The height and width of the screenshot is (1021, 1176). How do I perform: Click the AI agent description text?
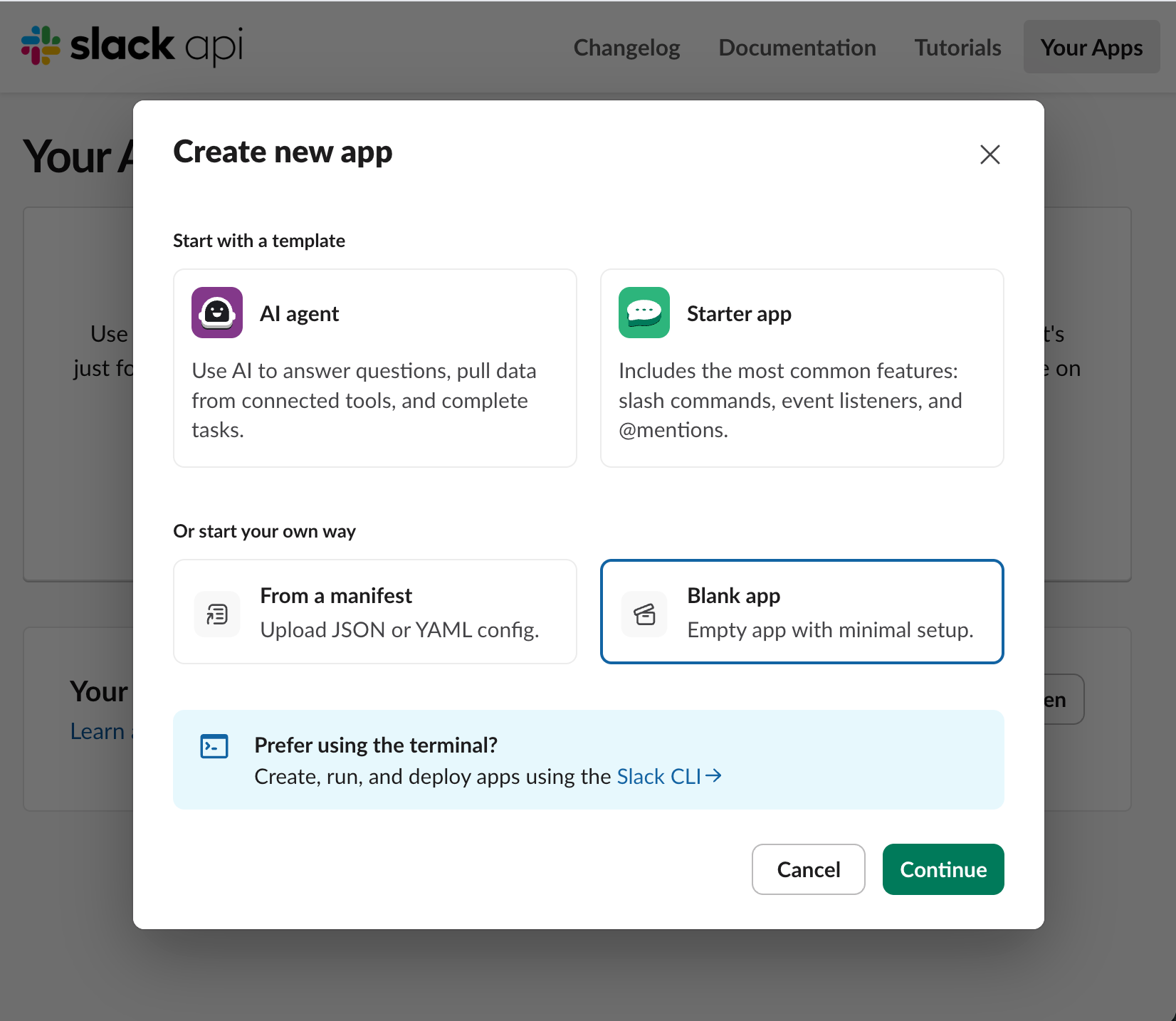coord(364,400)
